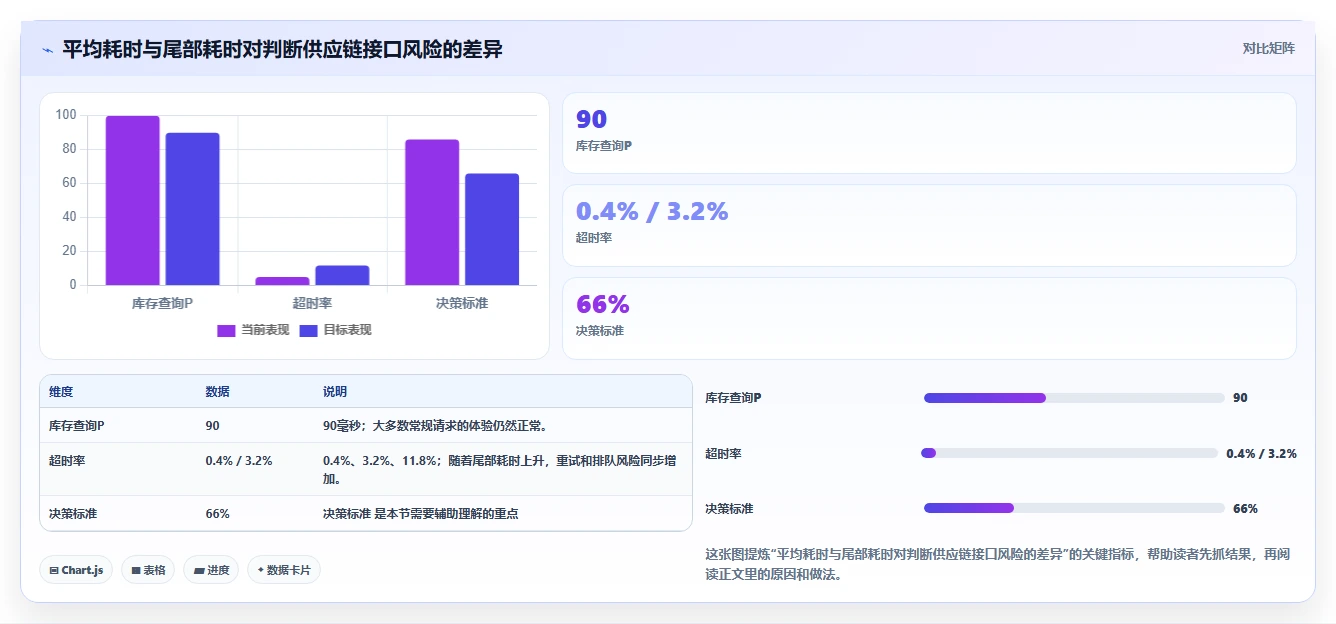1336x624 pixels.
Task: Click the purple 库存查询P current bar
Action: point(132,200)
